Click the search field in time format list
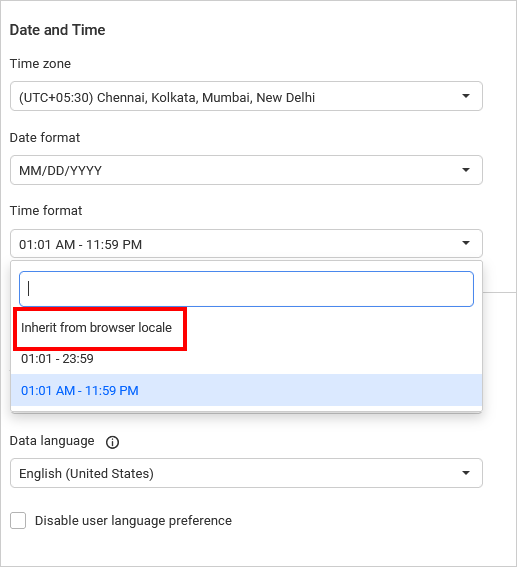 246,289
